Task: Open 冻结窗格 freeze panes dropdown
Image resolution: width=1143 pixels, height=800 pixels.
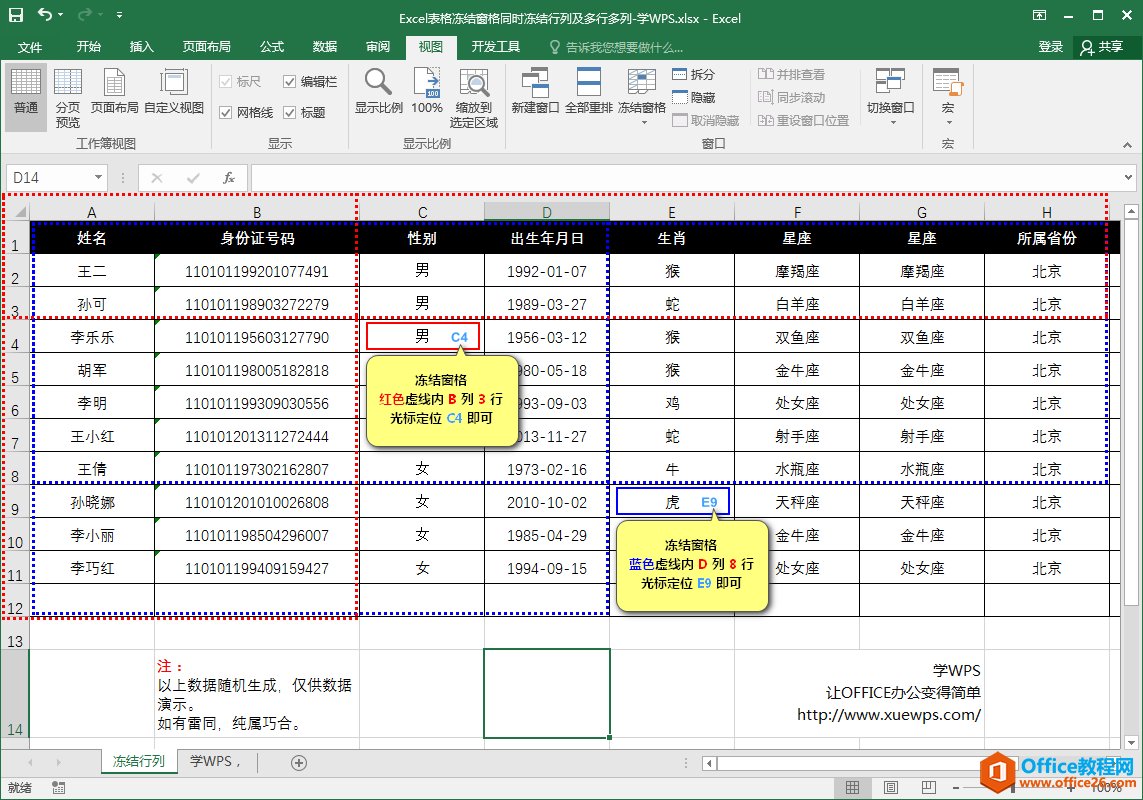Action: pyautogui.click(x=642, y=96)
